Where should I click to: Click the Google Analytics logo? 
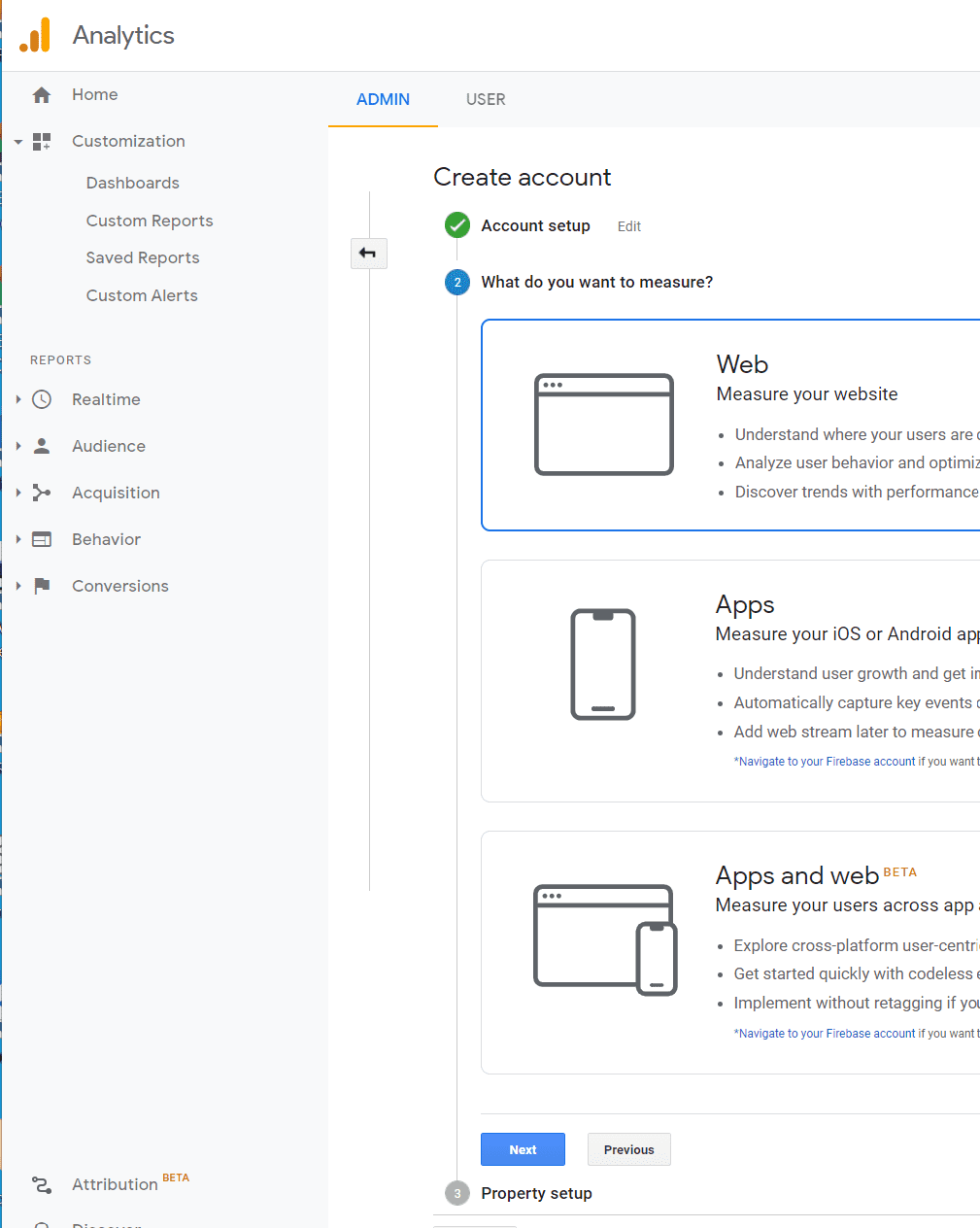click(x=35, y=35)
